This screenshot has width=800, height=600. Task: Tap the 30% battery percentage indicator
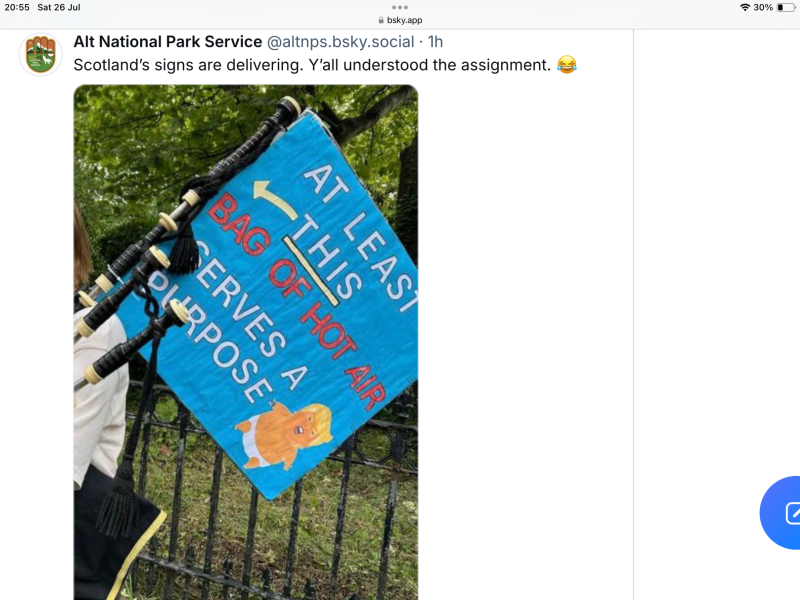click(763, 7)
